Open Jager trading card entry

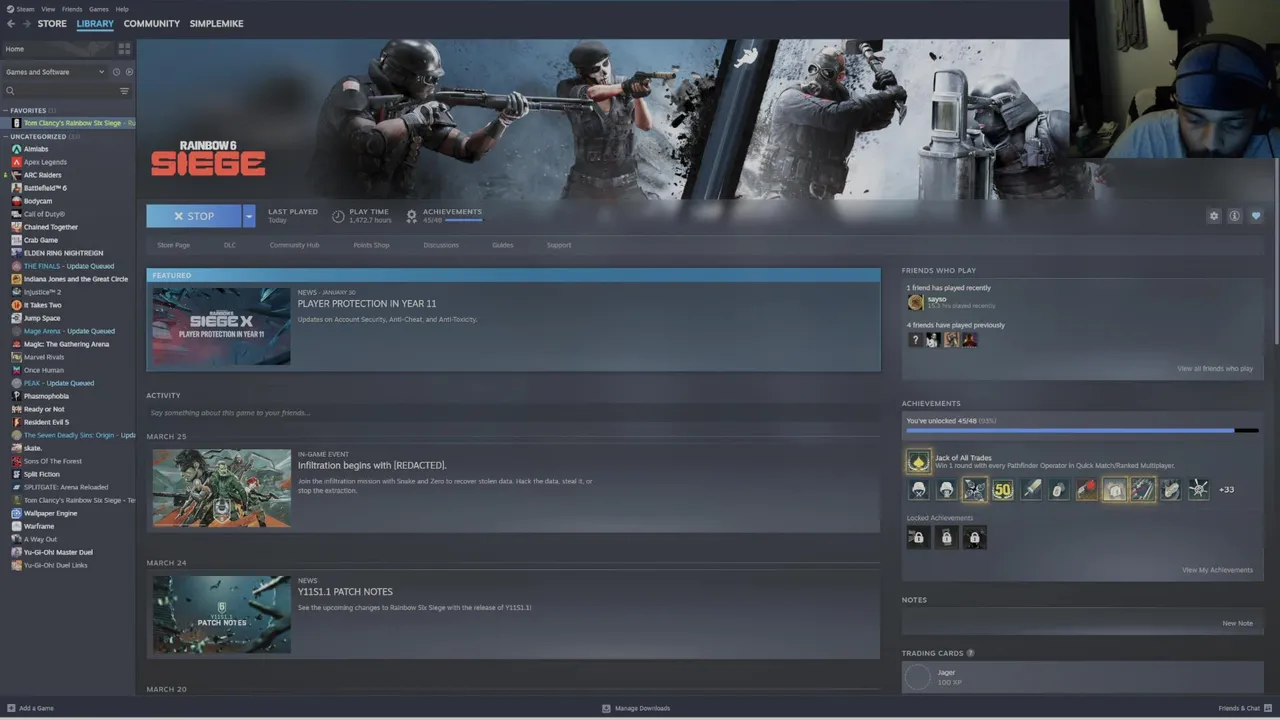click(x=1082, y=677)
